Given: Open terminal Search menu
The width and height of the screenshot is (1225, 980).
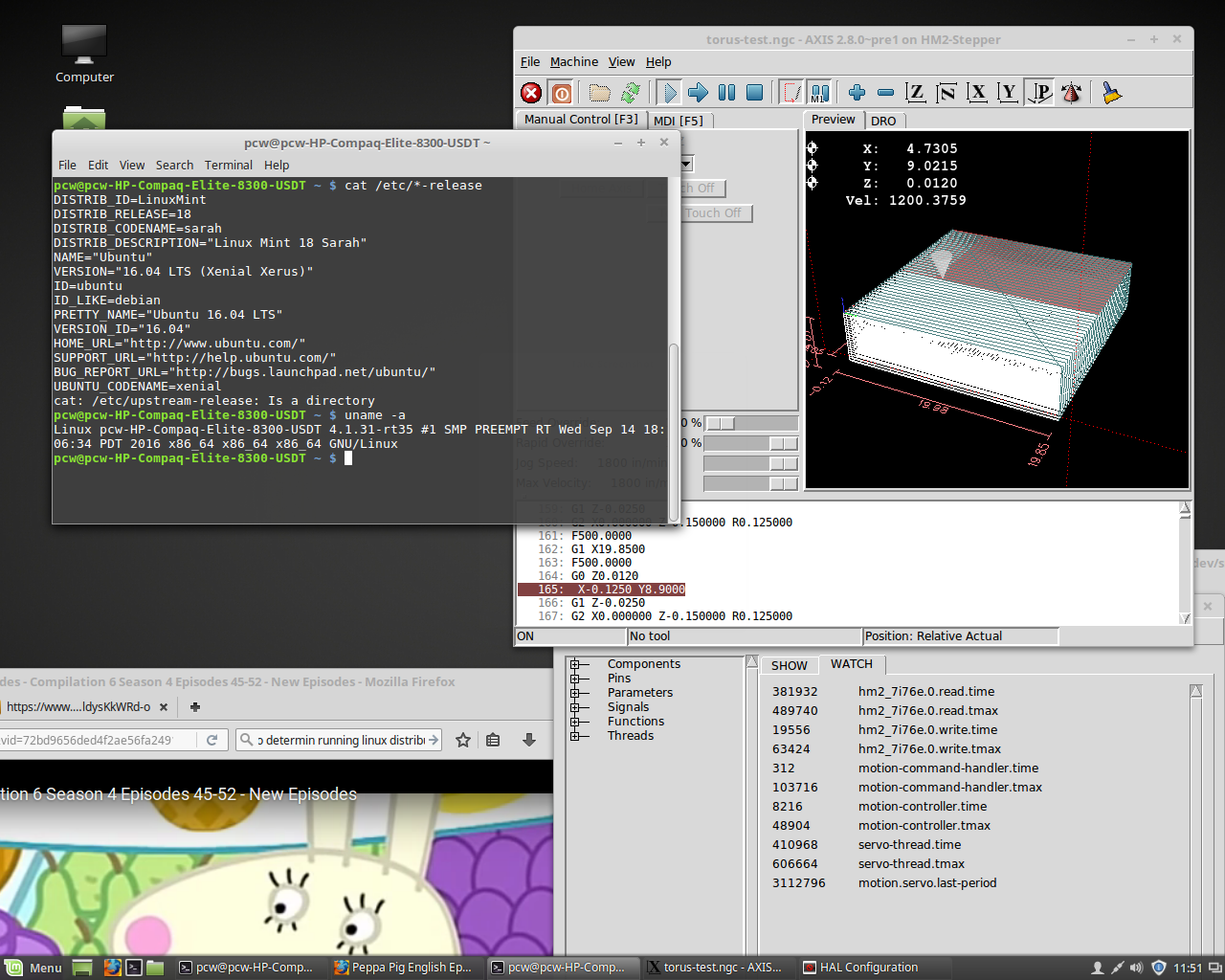Looking at the screenshot, I should tap(174, 166).
